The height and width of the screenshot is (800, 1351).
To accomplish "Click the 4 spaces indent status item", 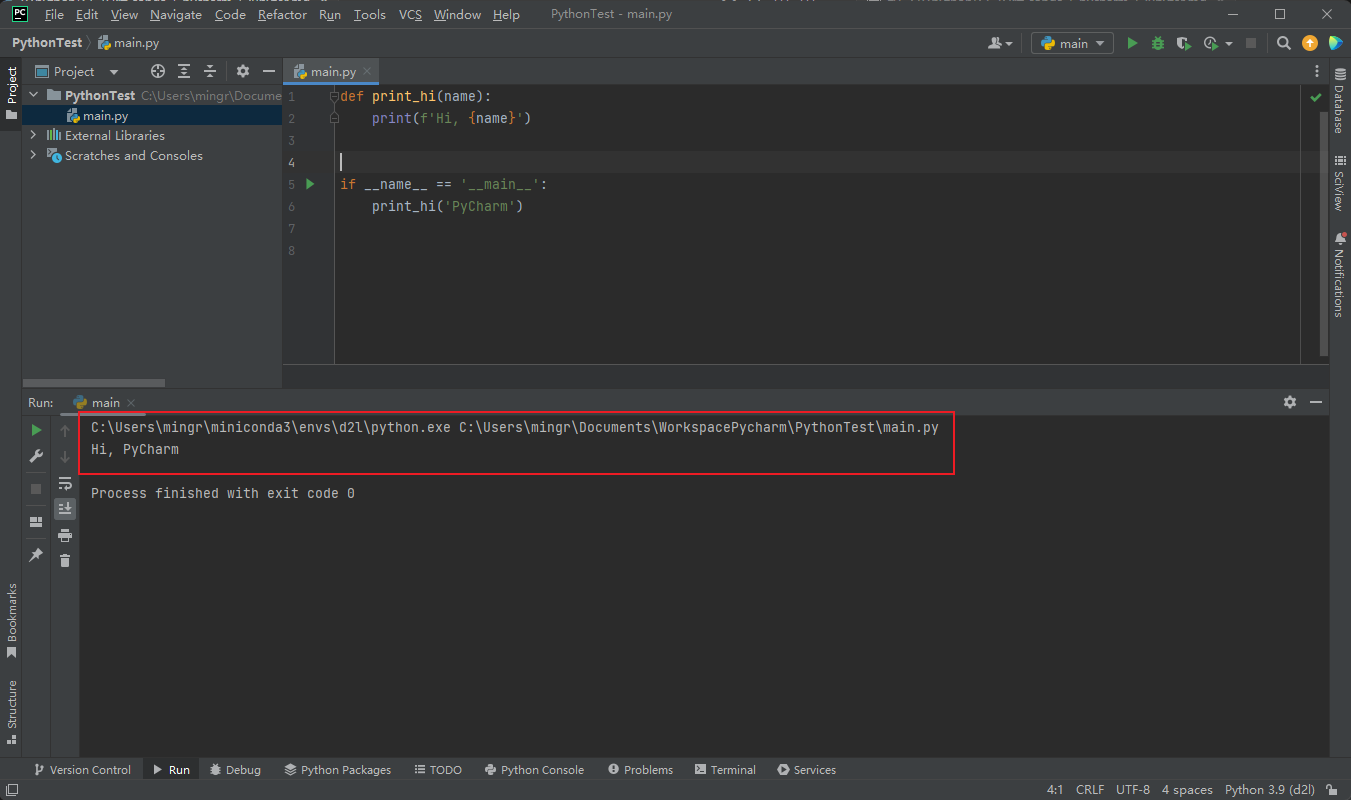I will [x=1187, y=789].
